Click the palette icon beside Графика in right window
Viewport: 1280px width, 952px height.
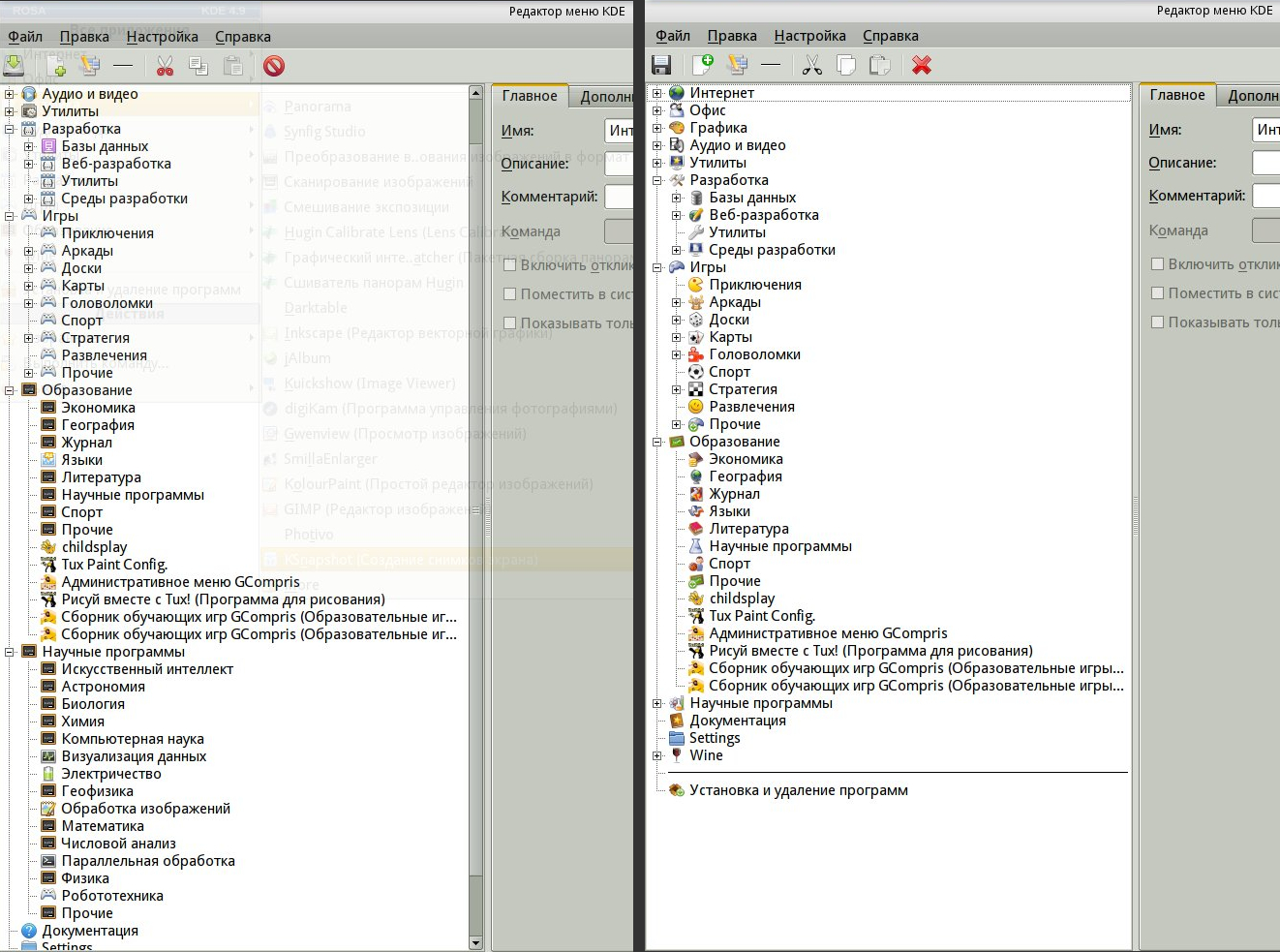(x=677, y=128)
